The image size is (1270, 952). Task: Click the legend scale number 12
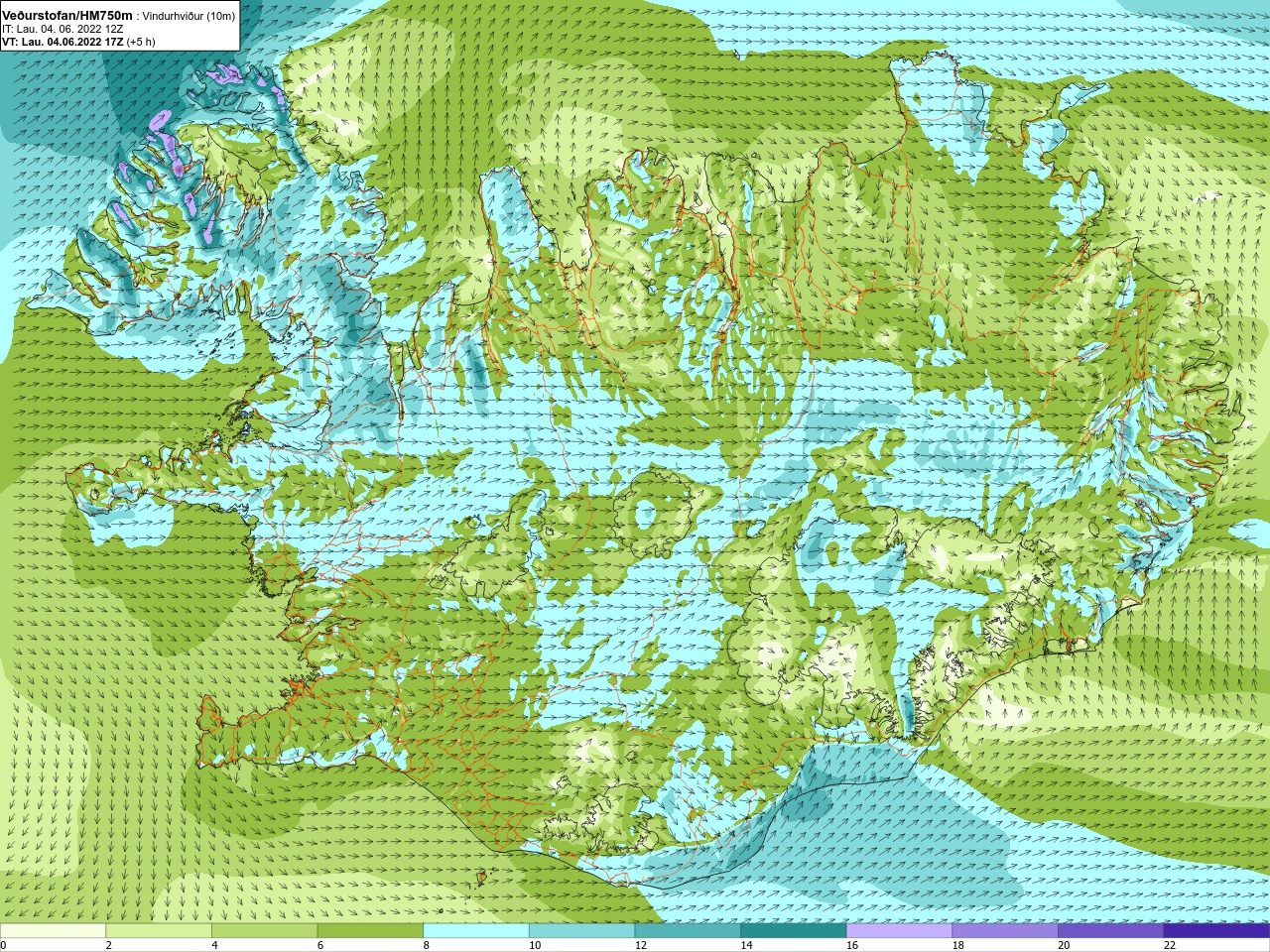pos(640,945)
